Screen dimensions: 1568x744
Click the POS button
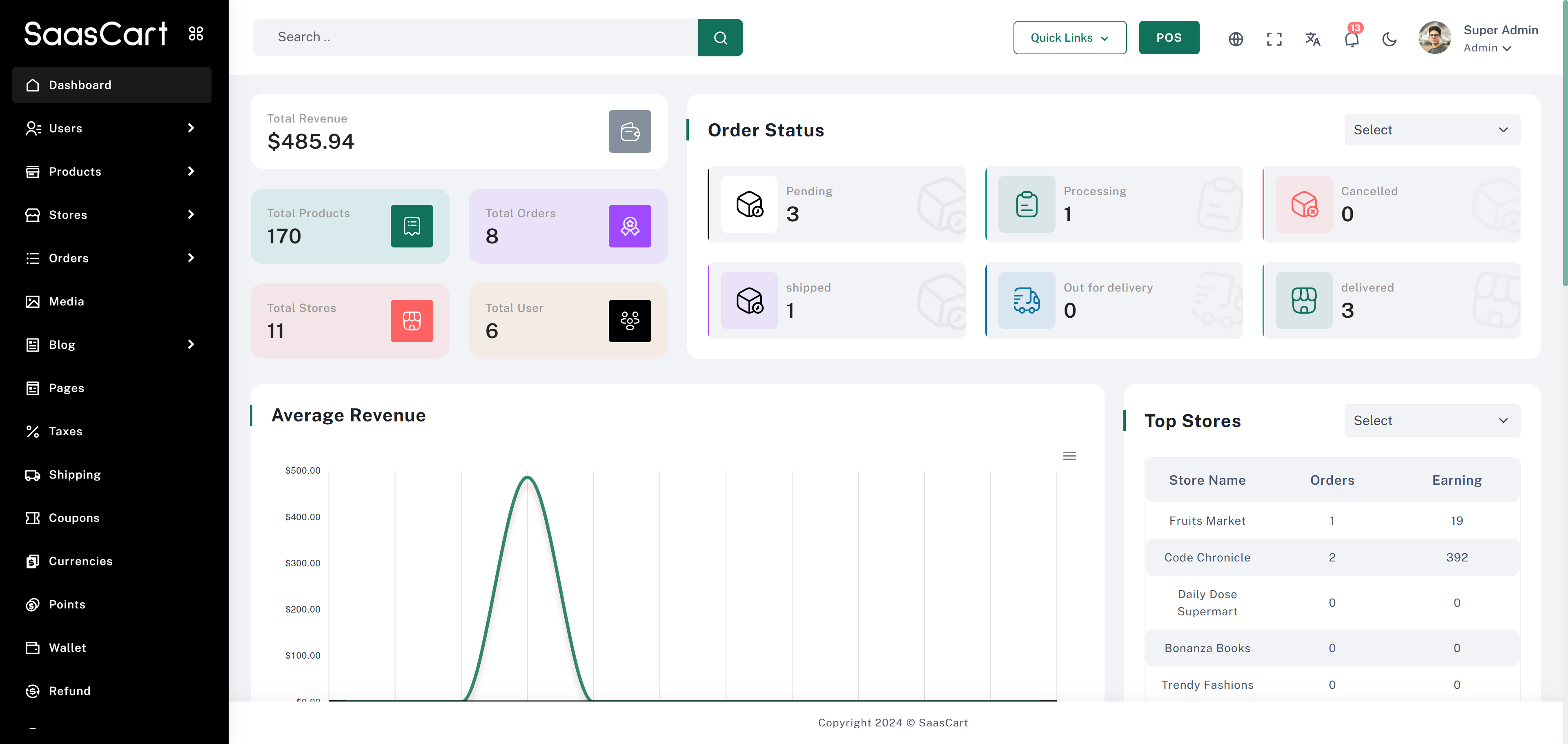1169,38
